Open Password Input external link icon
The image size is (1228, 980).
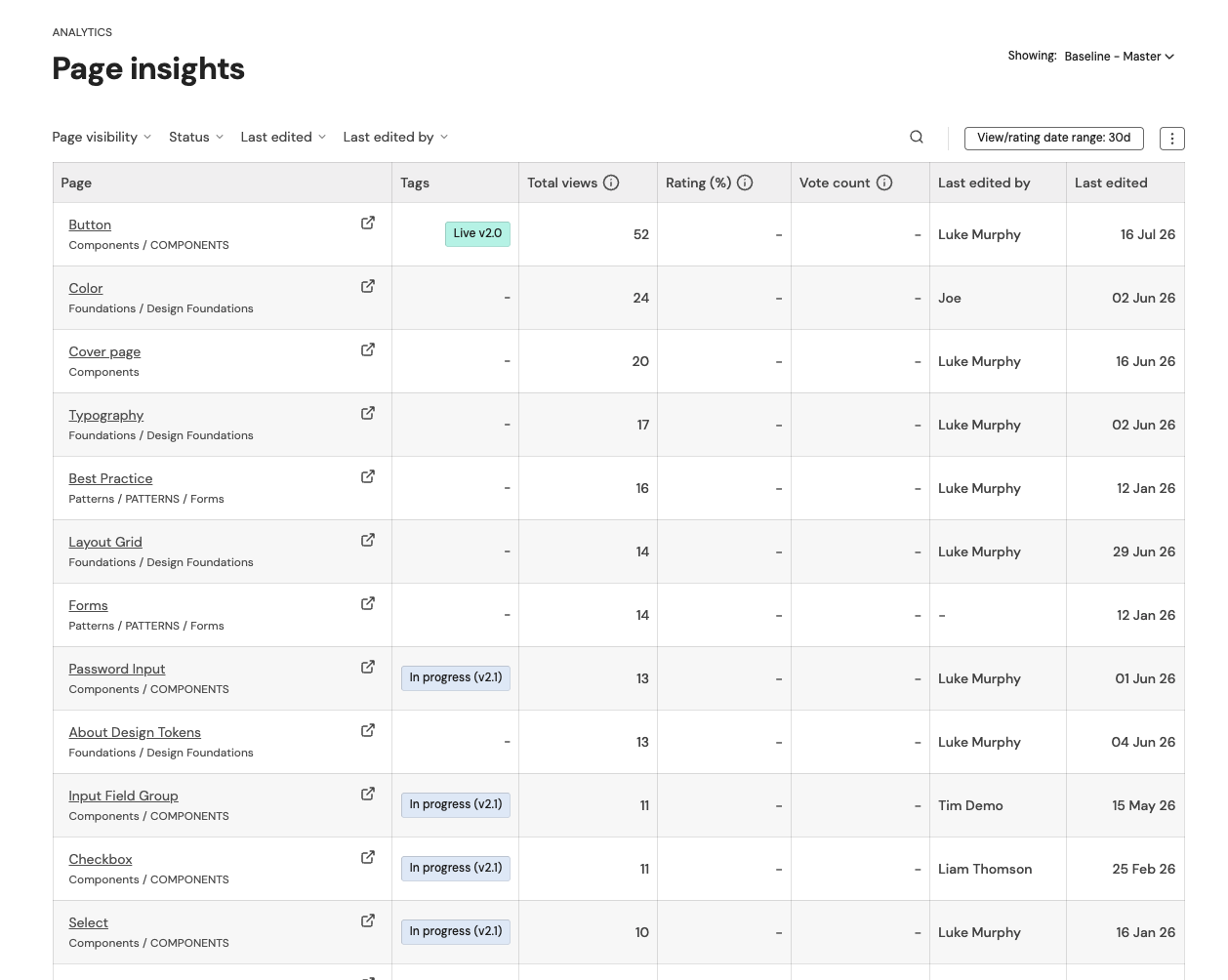pos(368,667)
